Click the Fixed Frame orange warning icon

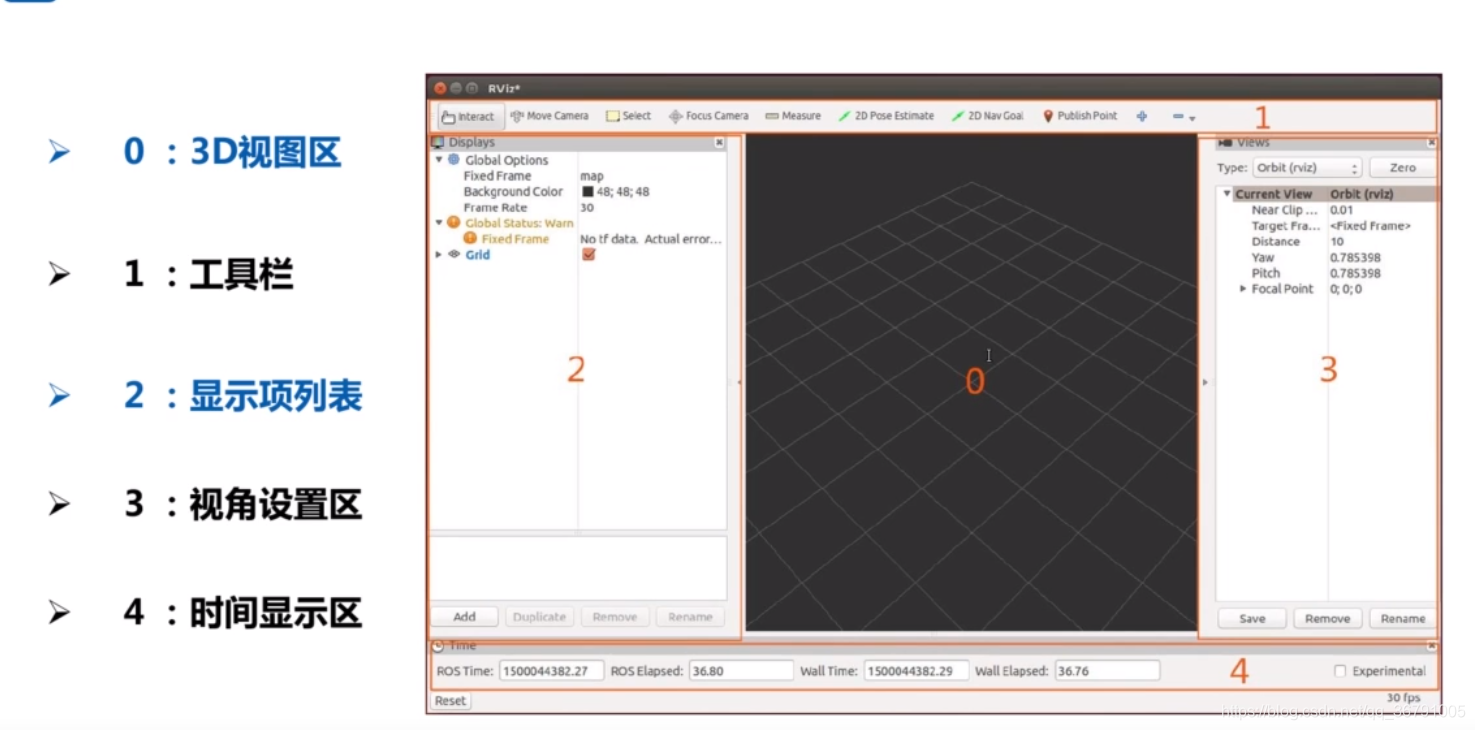click(x=470, y=239)
